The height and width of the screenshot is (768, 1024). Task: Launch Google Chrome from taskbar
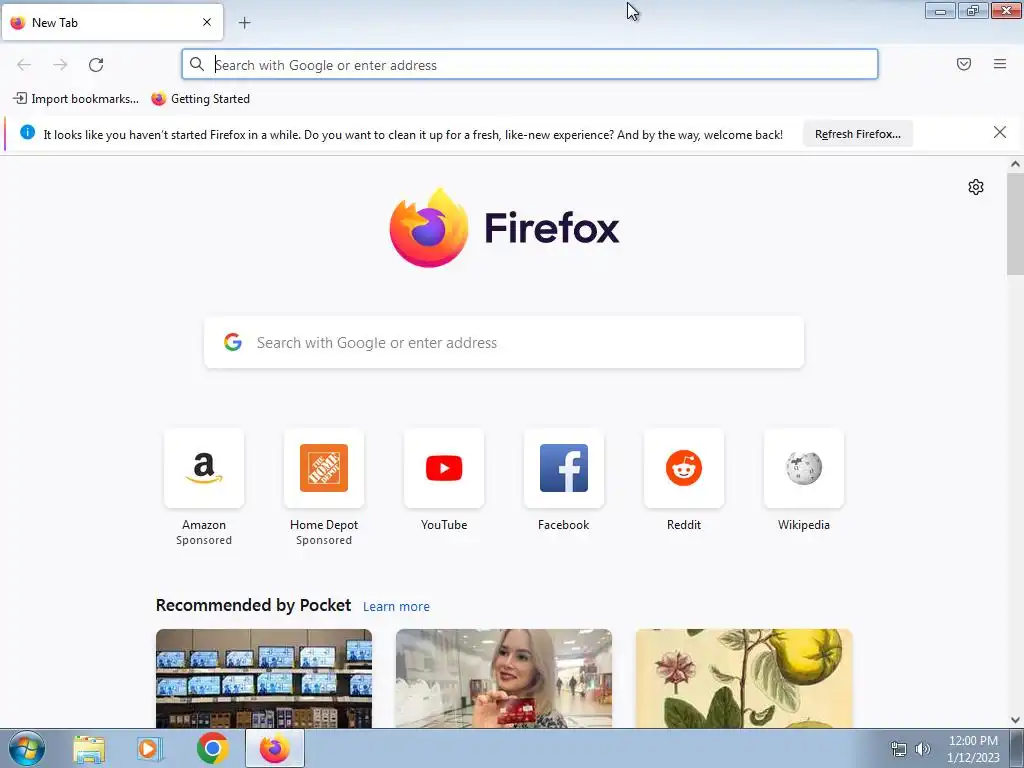[213, 748]
